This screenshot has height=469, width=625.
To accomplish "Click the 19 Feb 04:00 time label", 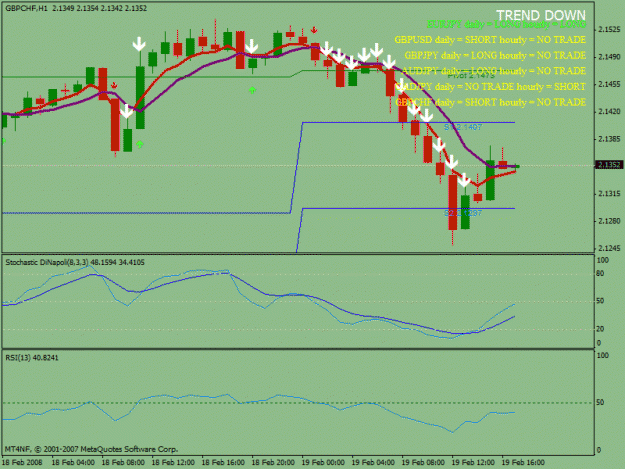I will (x=373, y=463).
